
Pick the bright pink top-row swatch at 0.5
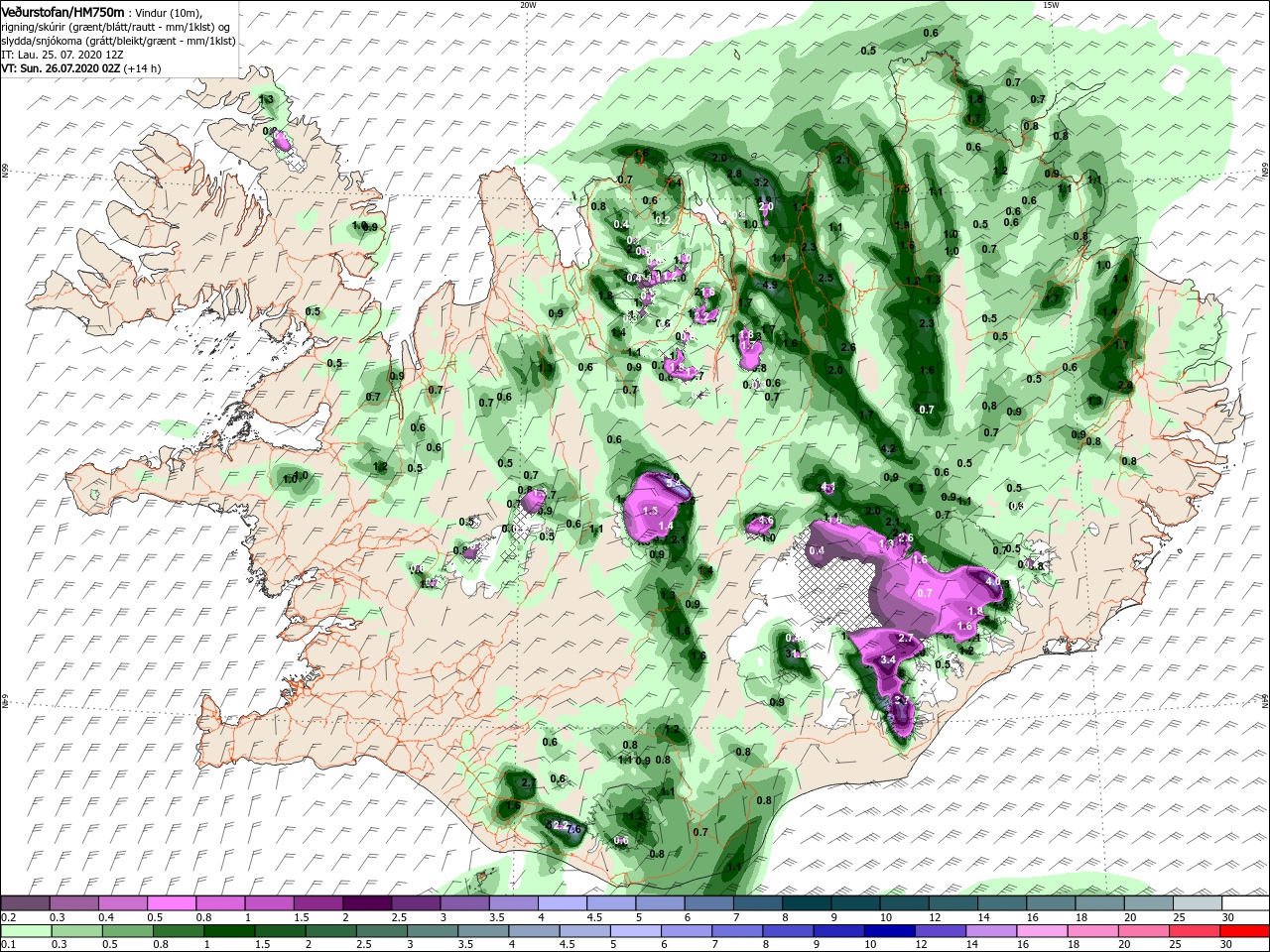click(172, 903)
